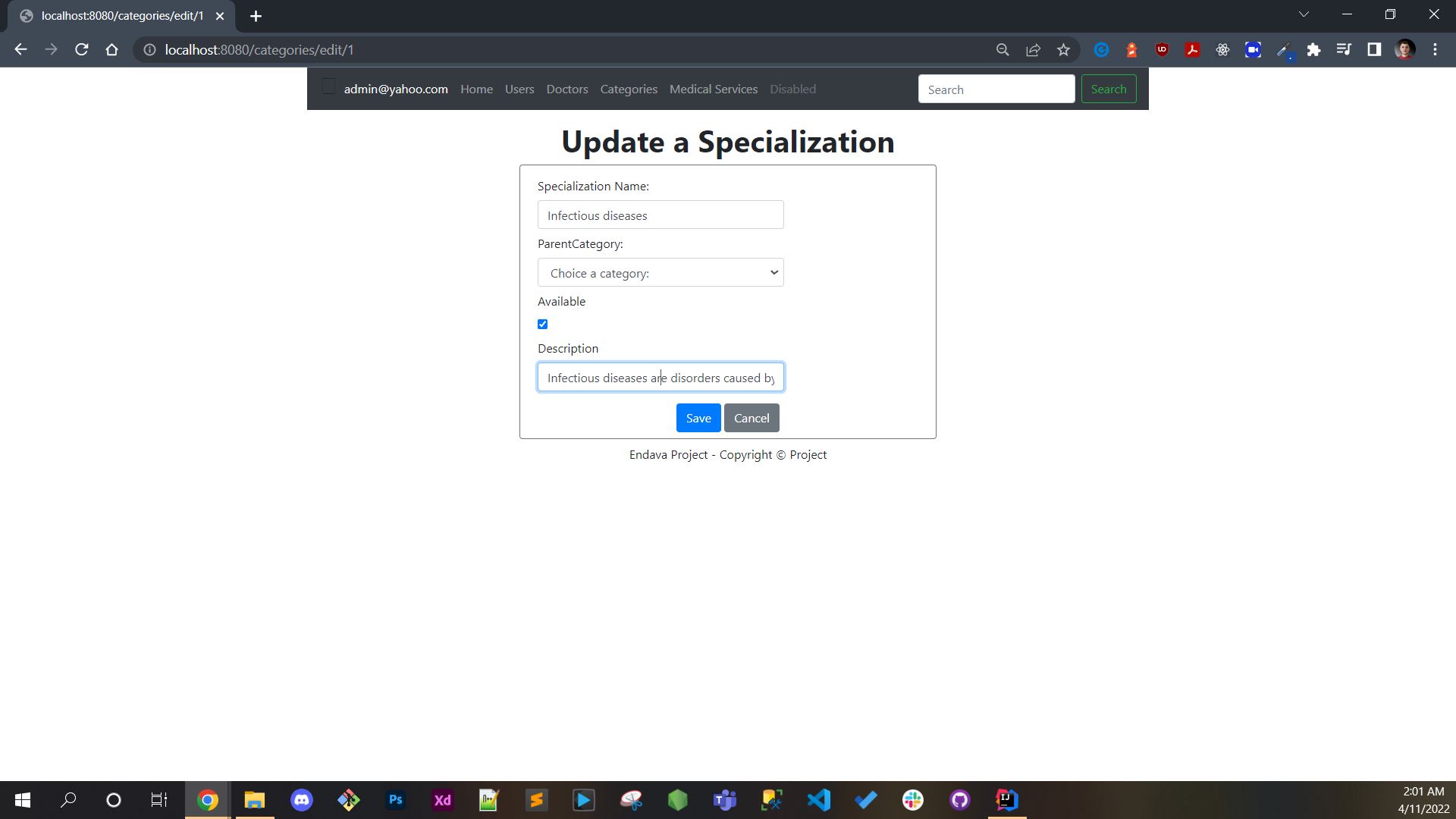Open the "Choice a category" dropdown
Viewport: 1456px width, 819px height.
point(660,272)
